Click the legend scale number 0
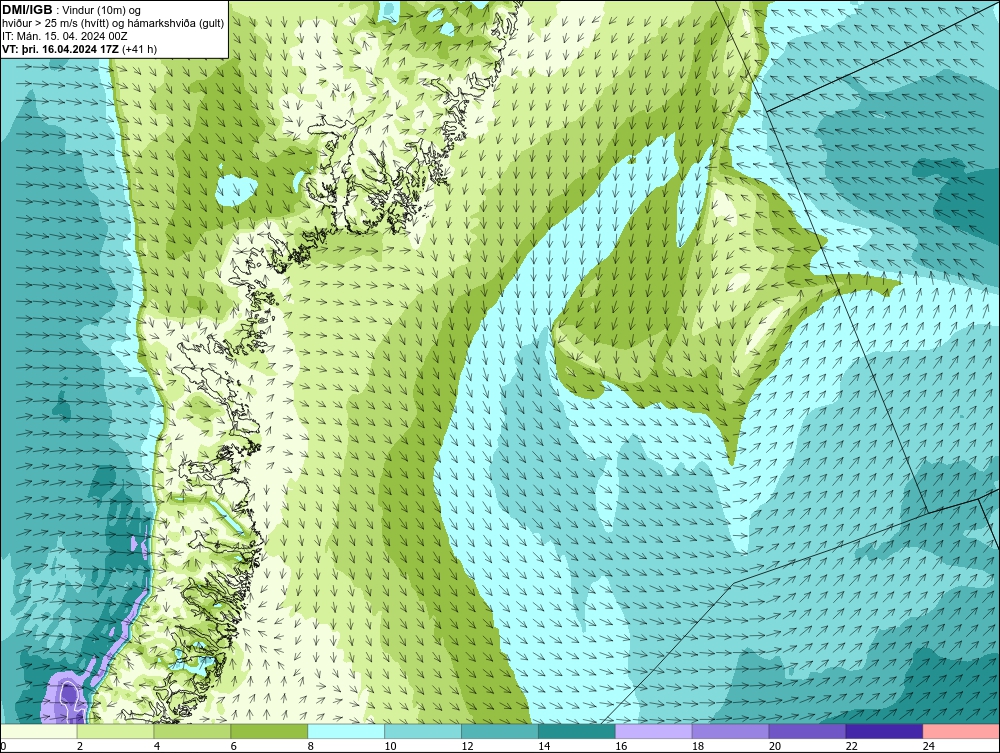 3,746
